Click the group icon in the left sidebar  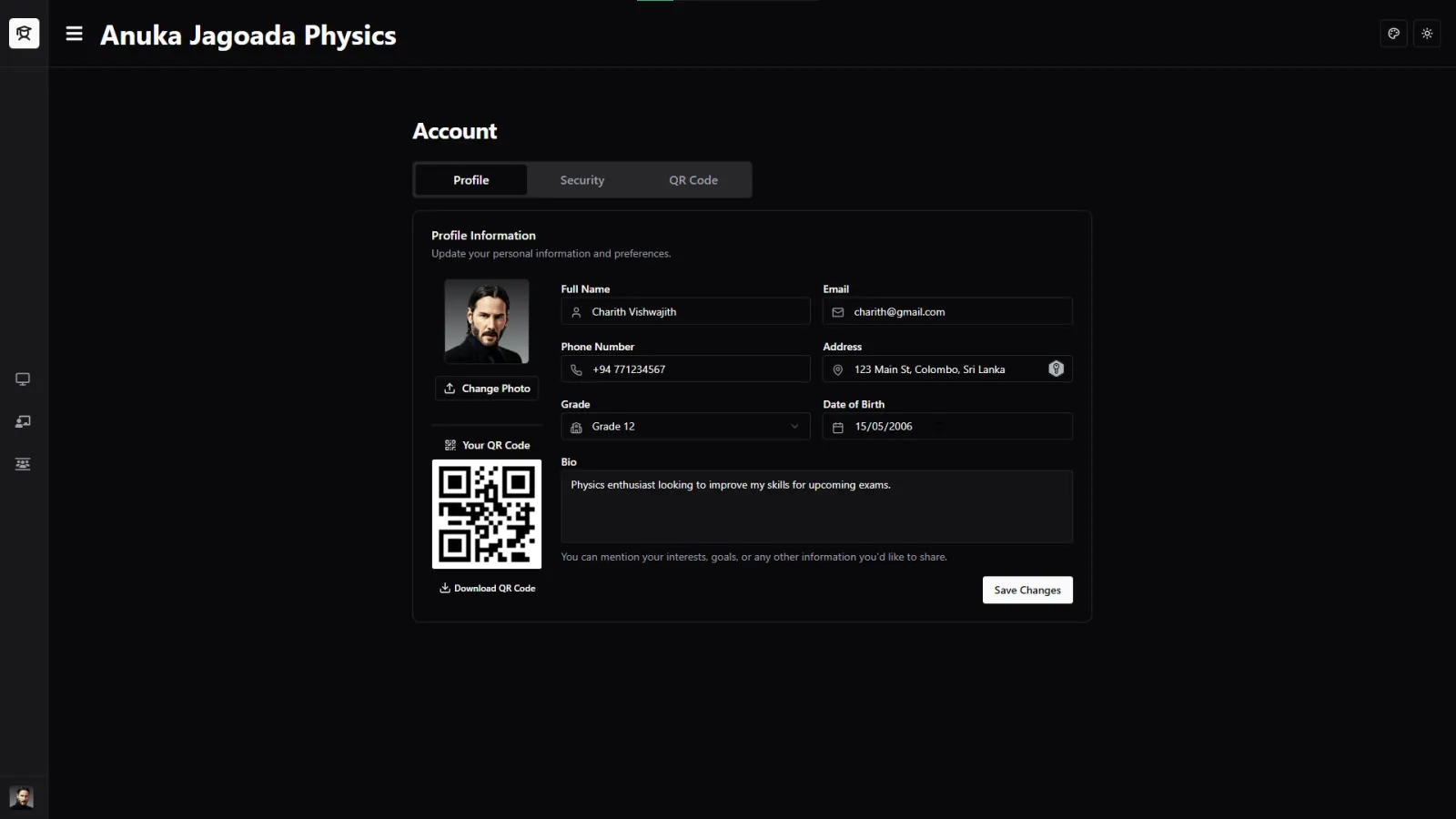pyautogui.click(x=23, y=464)
